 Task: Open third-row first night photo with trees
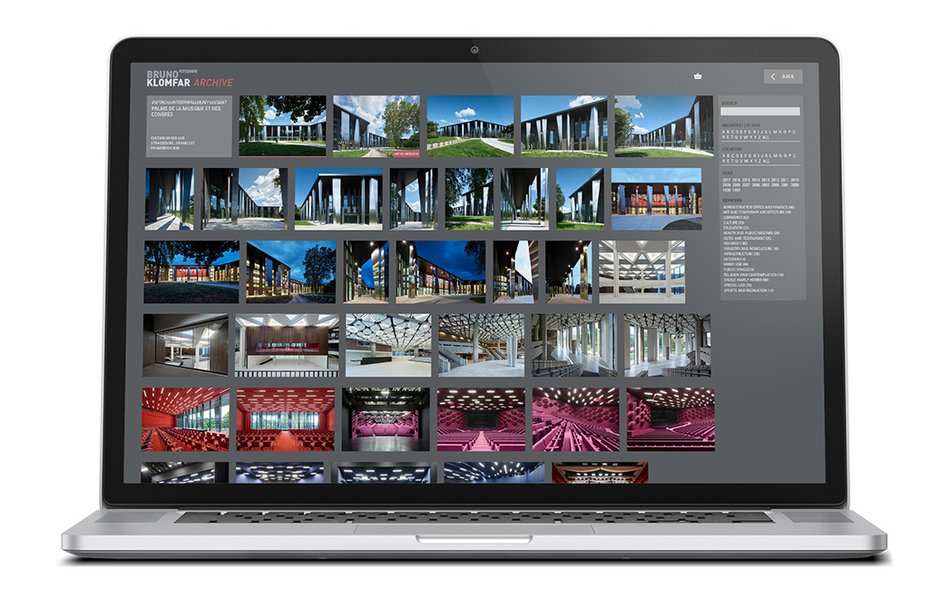191,271
